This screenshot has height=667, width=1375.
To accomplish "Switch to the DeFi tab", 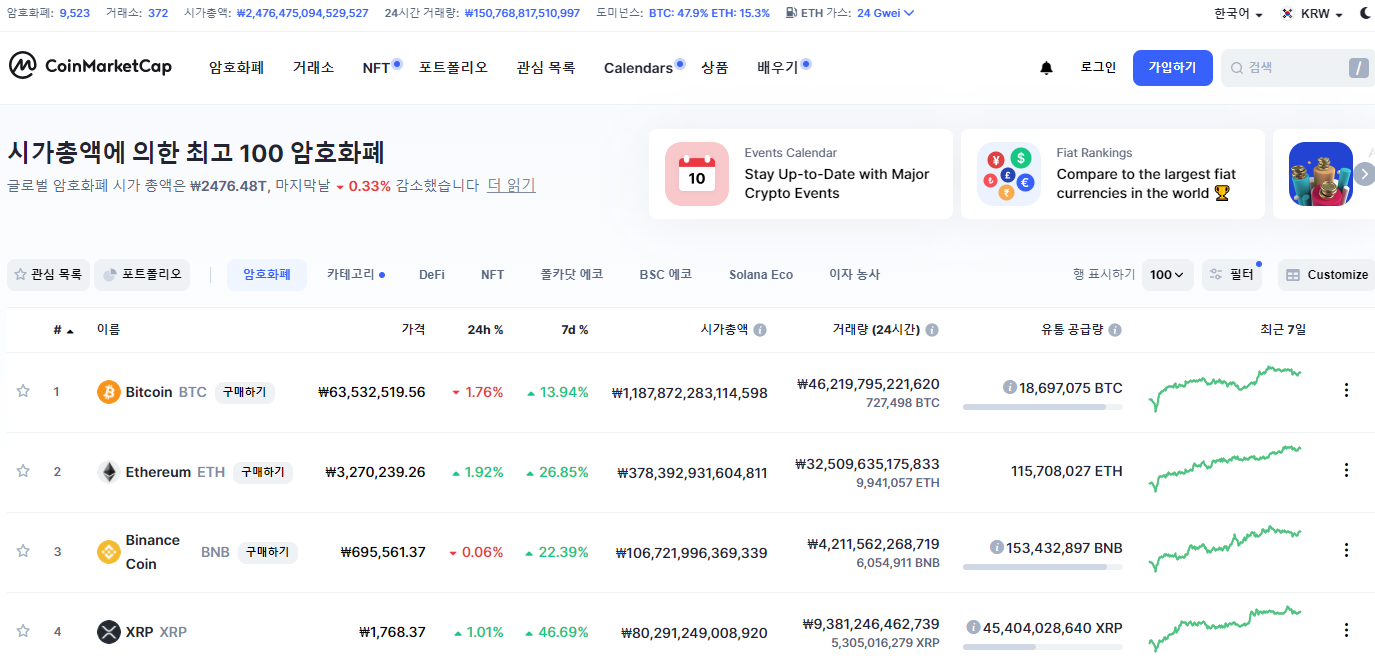I will coord(432,274).
